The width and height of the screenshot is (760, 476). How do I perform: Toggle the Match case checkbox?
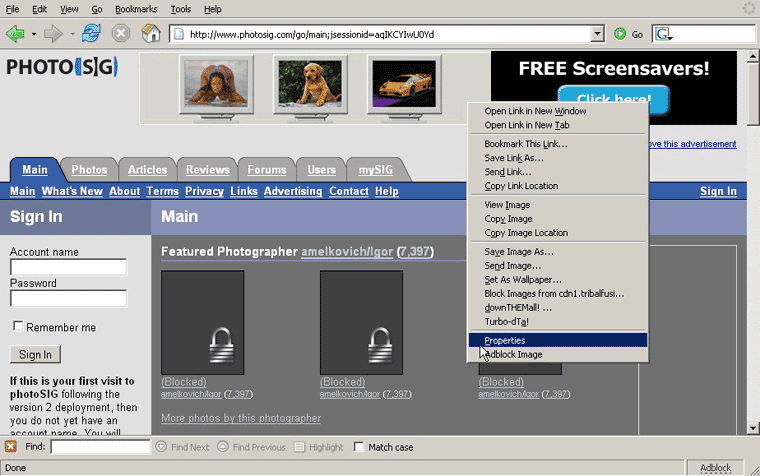click(359, 447)
